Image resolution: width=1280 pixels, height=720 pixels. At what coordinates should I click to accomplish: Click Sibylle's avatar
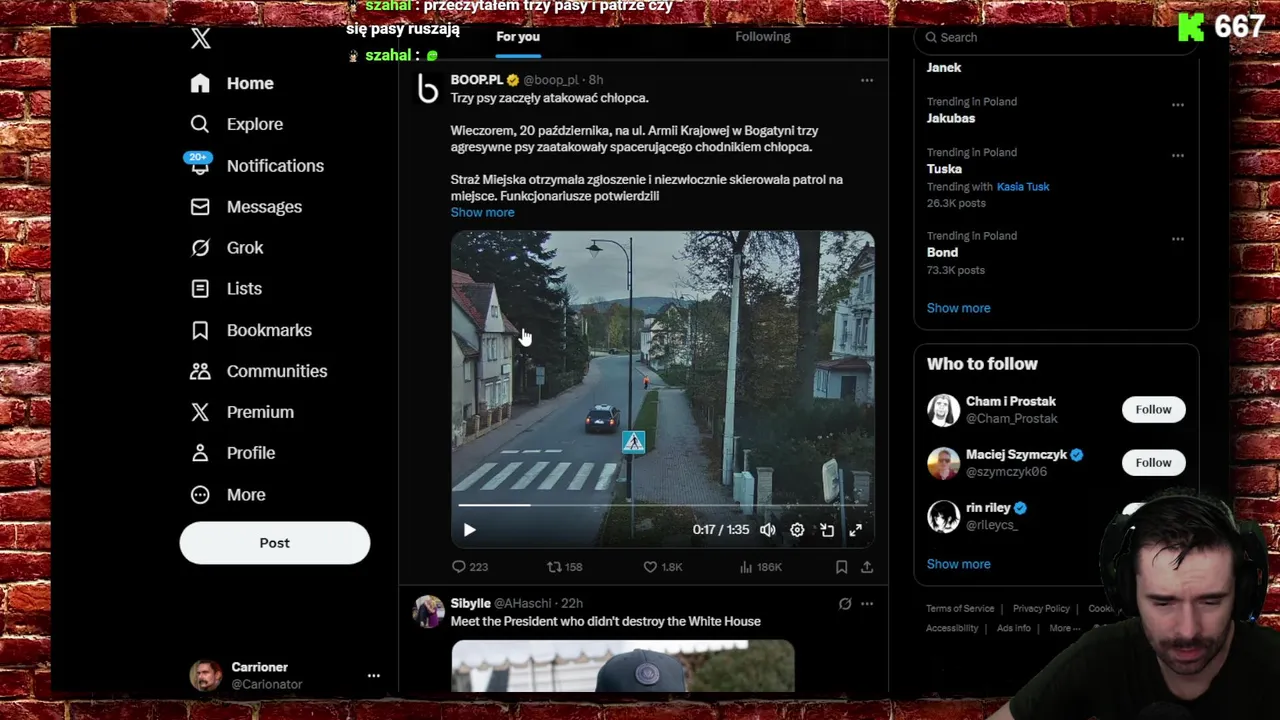pos(428,612)
